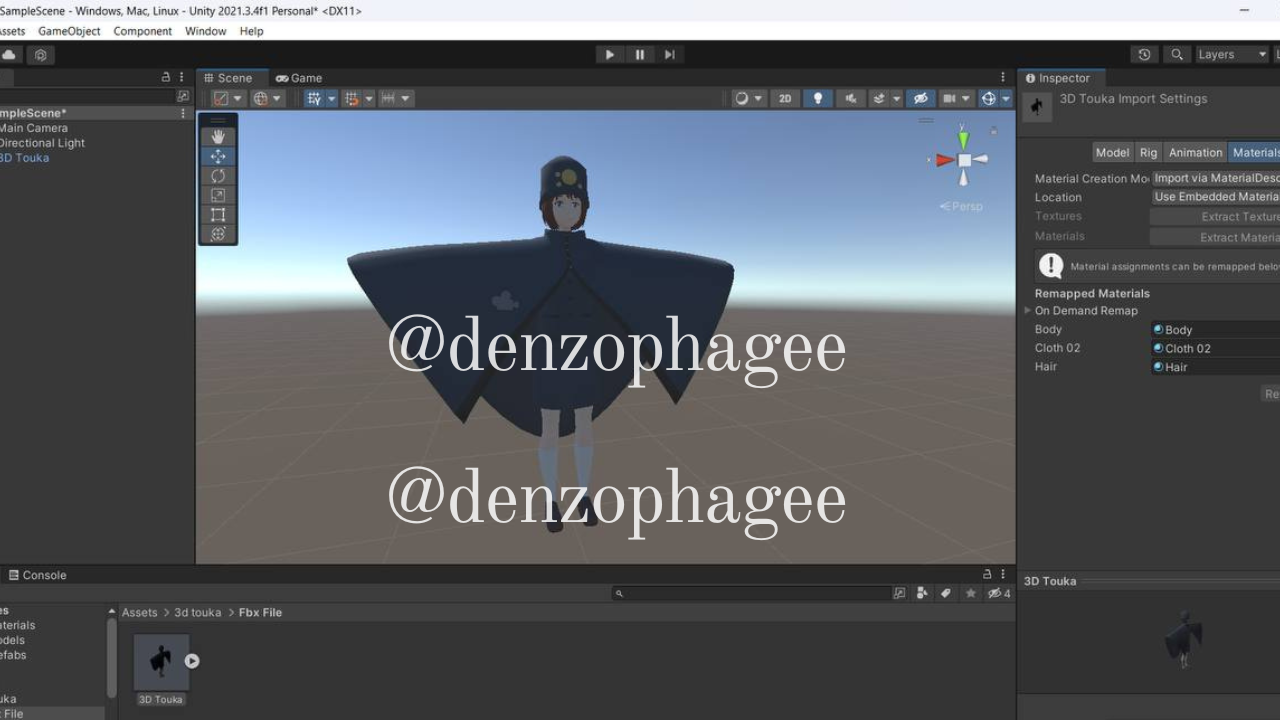Open the GameObject menu
The height and width of the screenshot is (720, 1280).
[69, 31]
